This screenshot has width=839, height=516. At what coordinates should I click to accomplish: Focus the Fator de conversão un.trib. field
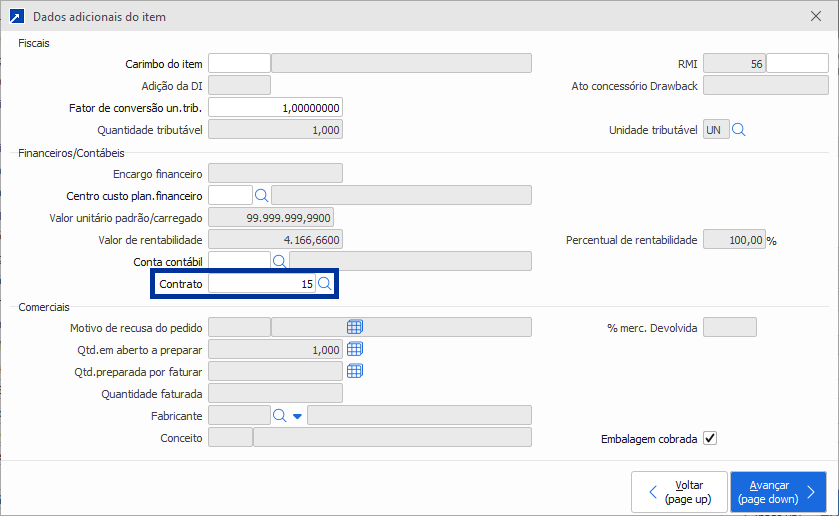(x=275, y=108)
